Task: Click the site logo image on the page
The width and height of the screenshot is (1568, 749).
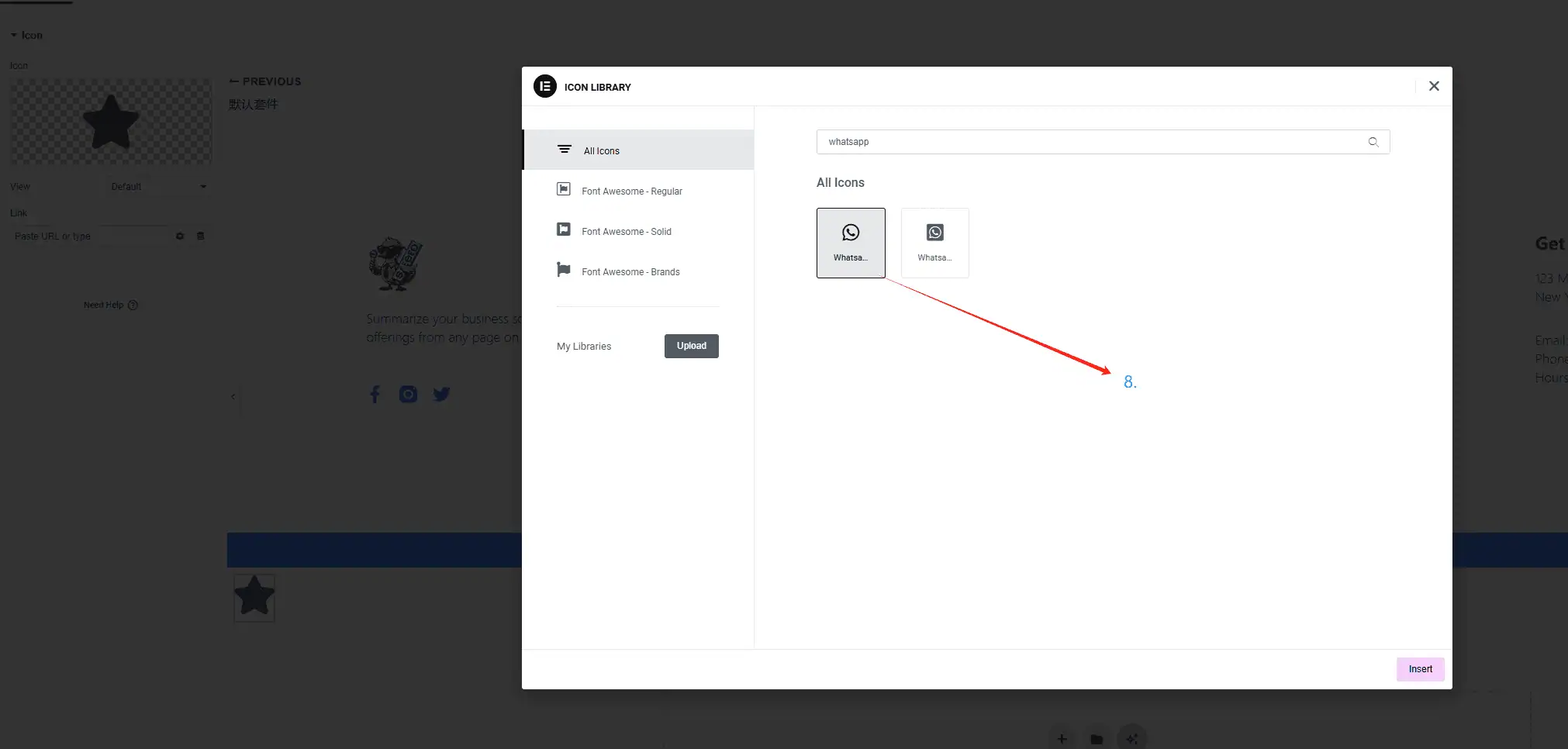Action: [395, 264]
